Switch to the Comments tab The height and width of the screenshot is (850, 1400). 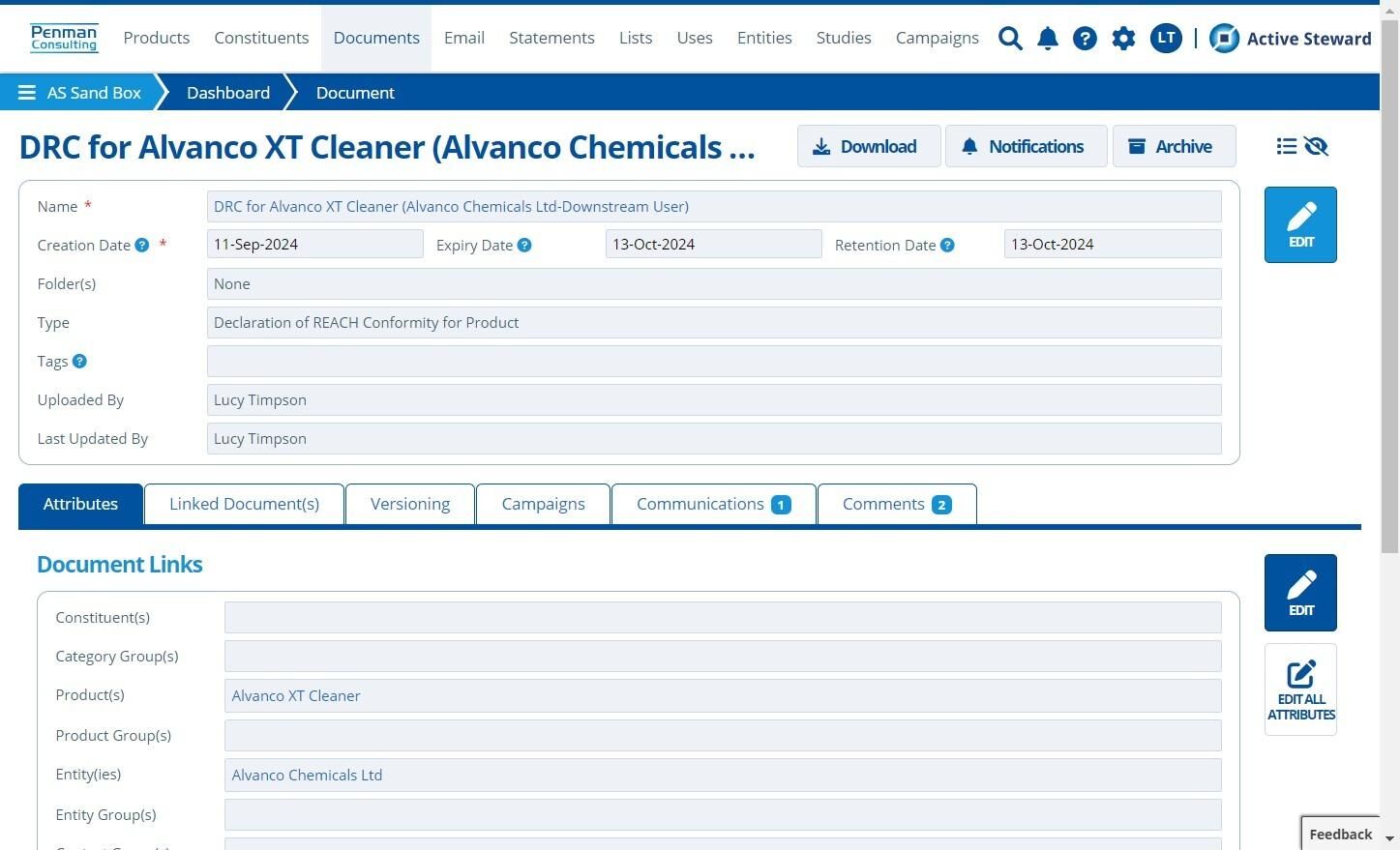[897, 504]
